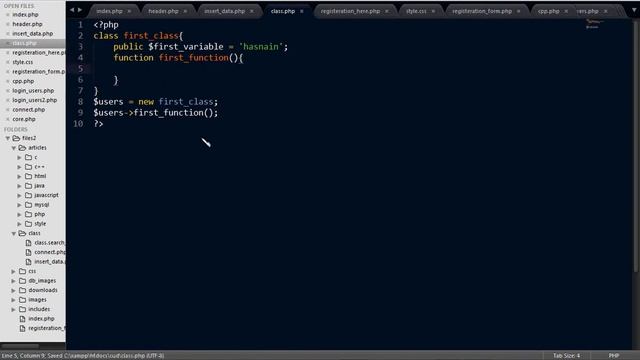Open connect.php inside the class folder
The height and width of the screenshot is (360, 640).
(x=50, y=252)
